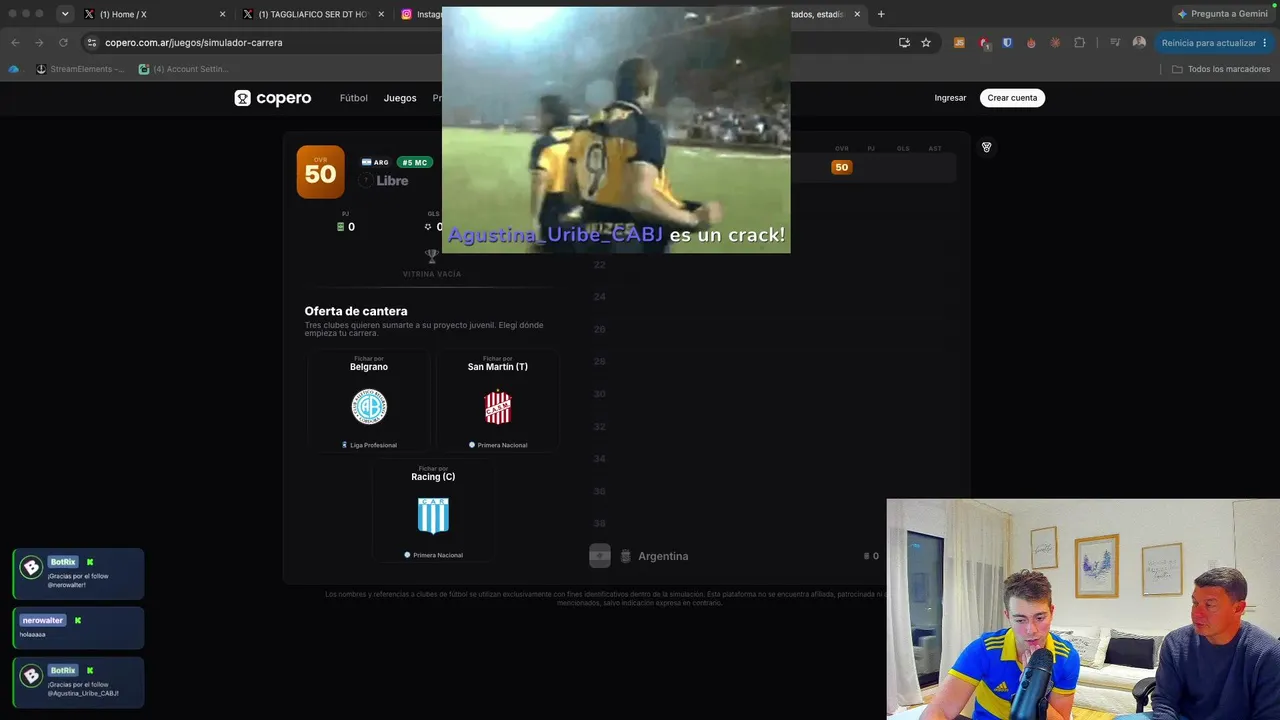Click the Ingresar link
1280x720 pixels.
[x=950, y=98]
